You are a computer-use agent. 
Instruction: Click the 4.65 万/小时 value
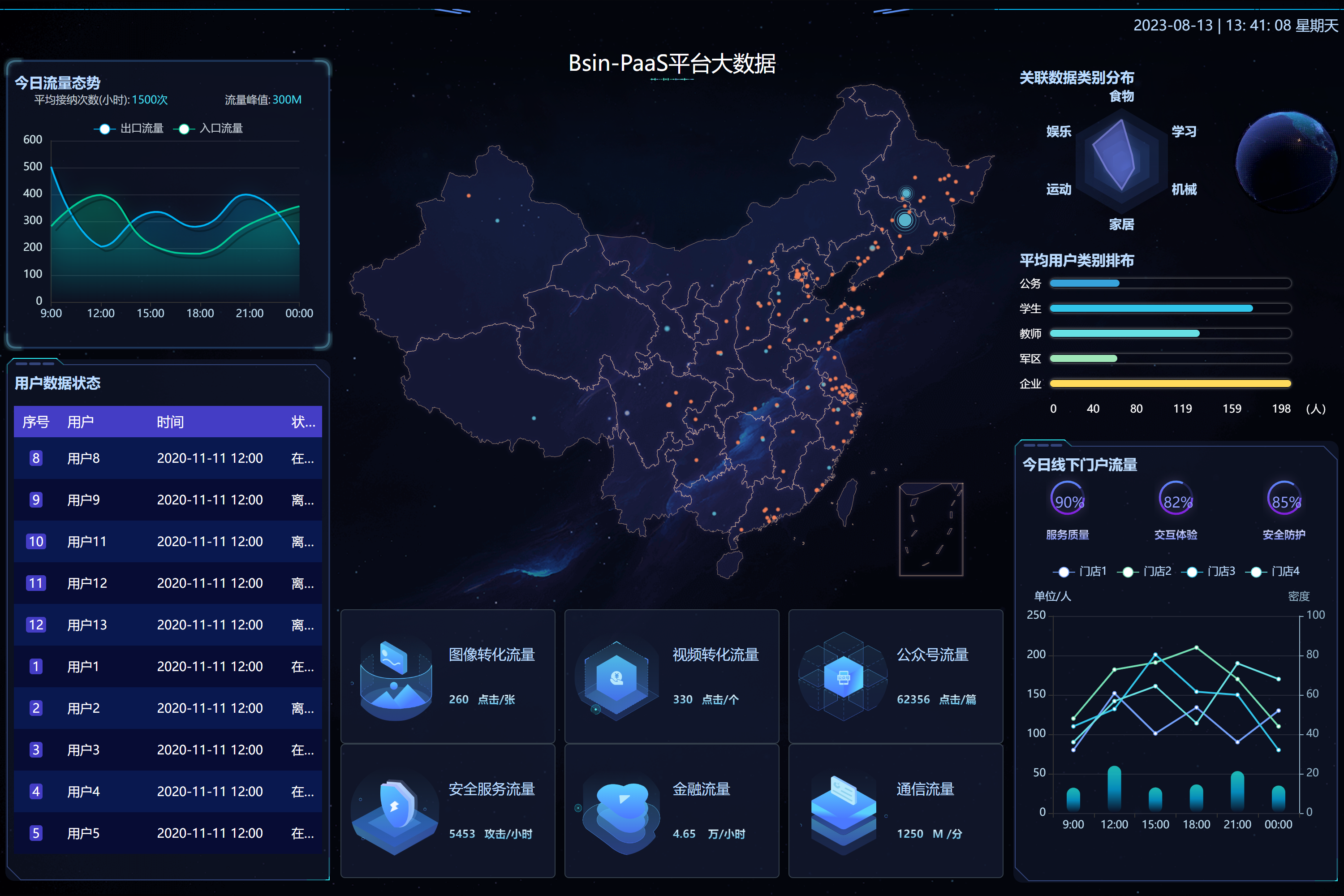(x=709, y=834)
